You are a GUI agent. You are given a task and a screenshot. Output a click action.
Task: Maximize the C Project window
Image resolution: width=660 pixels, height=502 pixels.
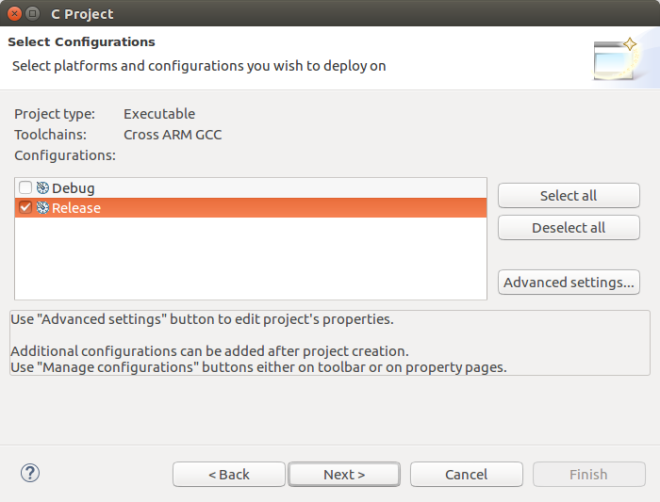[x=32, y=14]
